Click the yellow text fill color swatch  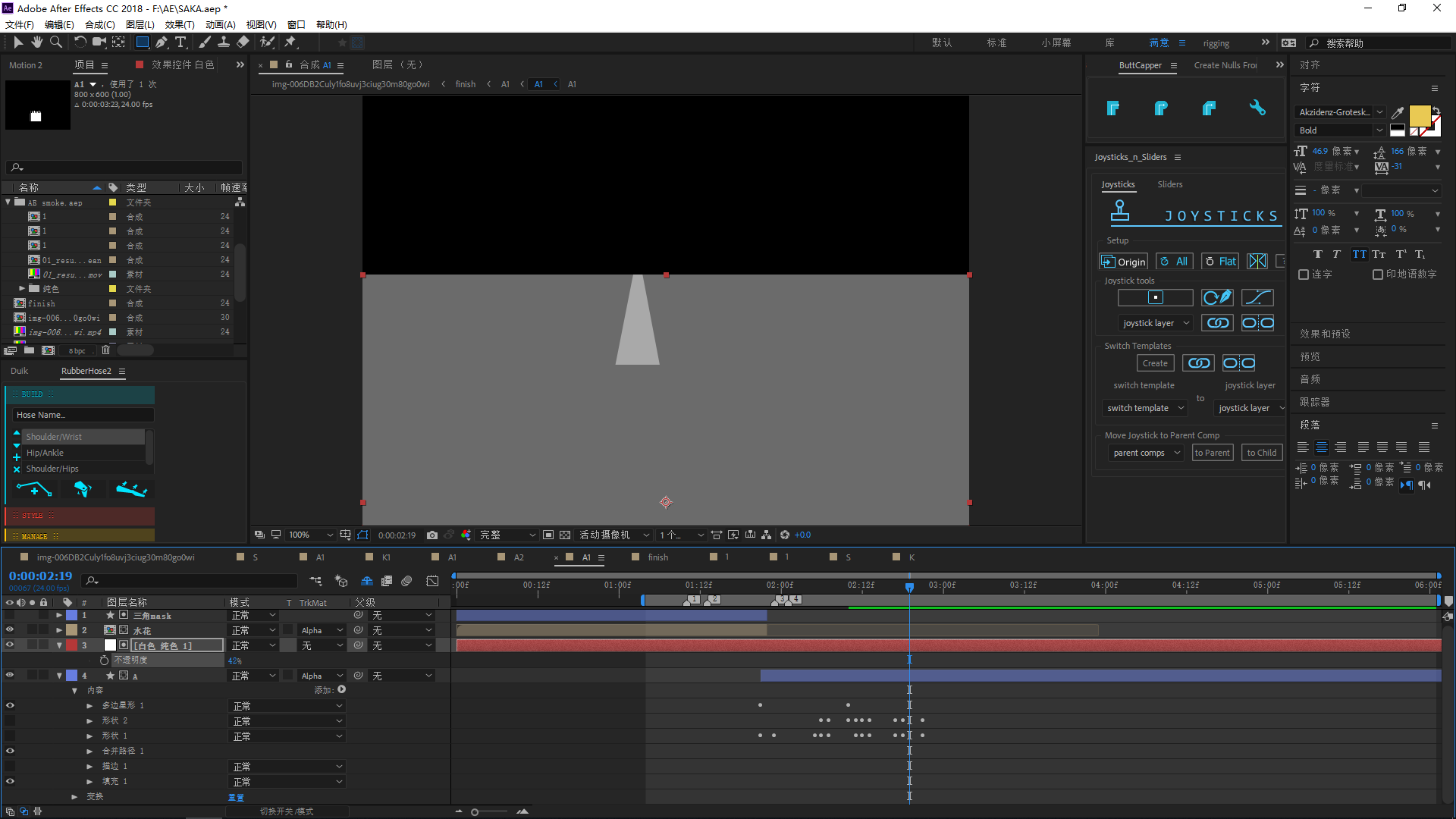1419,115
